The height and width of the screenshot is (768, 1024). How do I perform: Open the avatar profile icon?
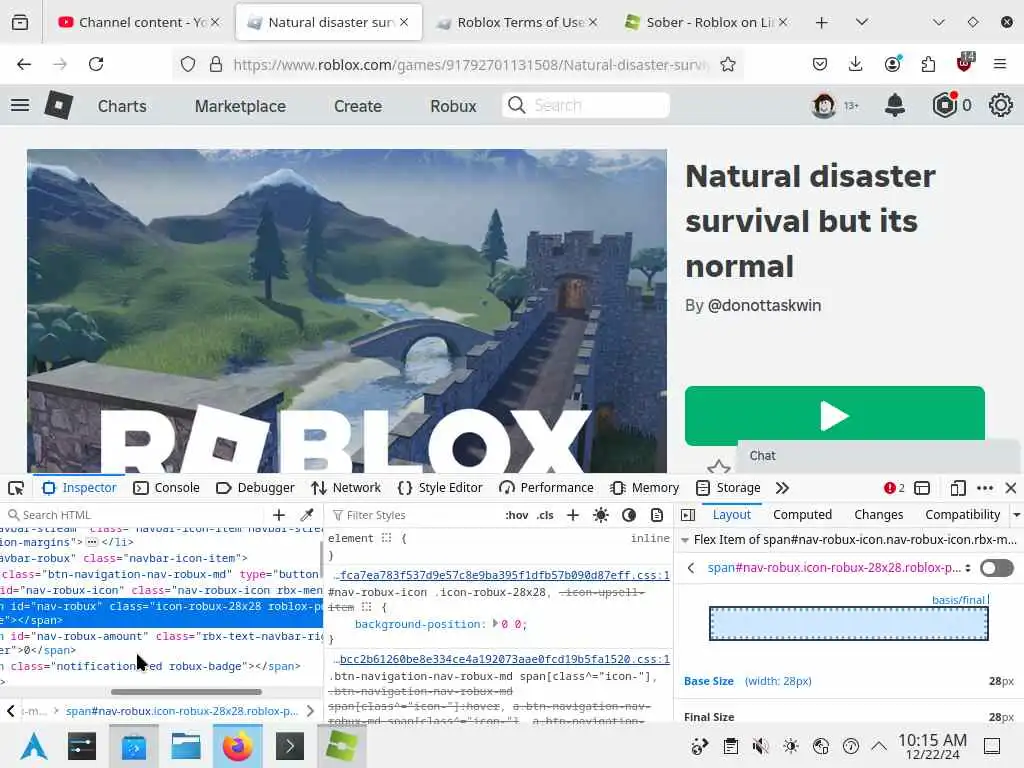click(x=824, y=105)
